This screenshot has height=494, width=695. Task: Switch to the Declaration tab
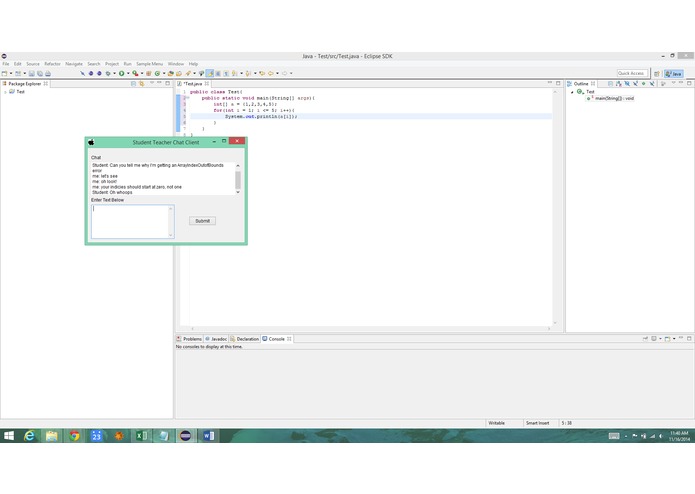point(244,339)
